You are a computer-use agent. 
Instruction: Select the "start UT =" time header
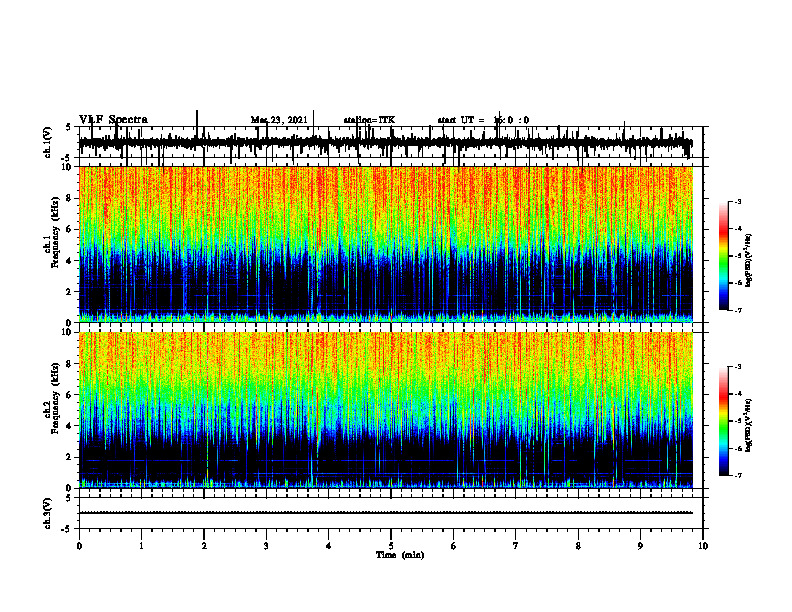point(461,120)
